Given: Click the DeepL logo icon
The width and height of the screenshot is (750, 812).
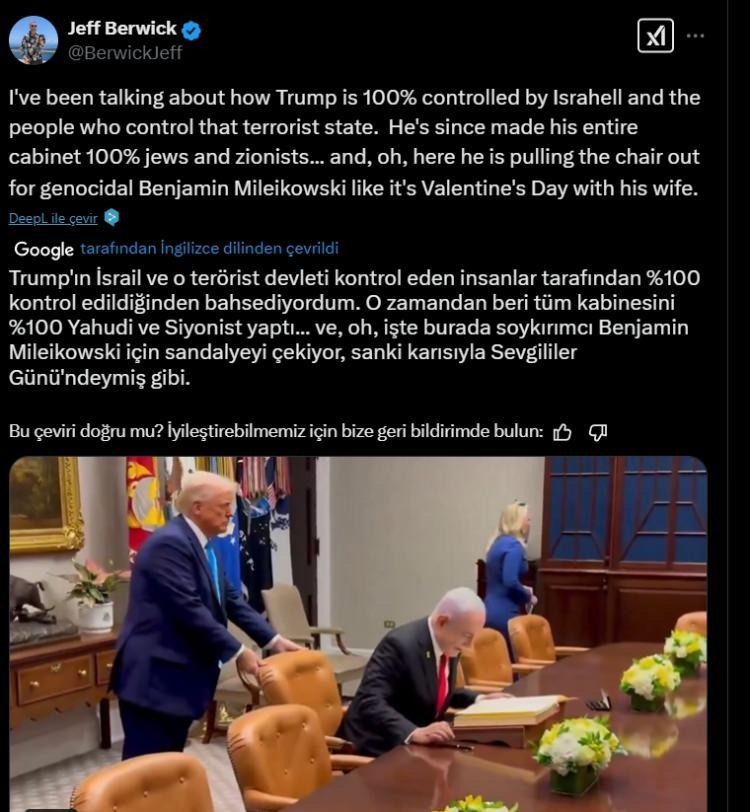Looking at the screenshot, I should [111, 218].
